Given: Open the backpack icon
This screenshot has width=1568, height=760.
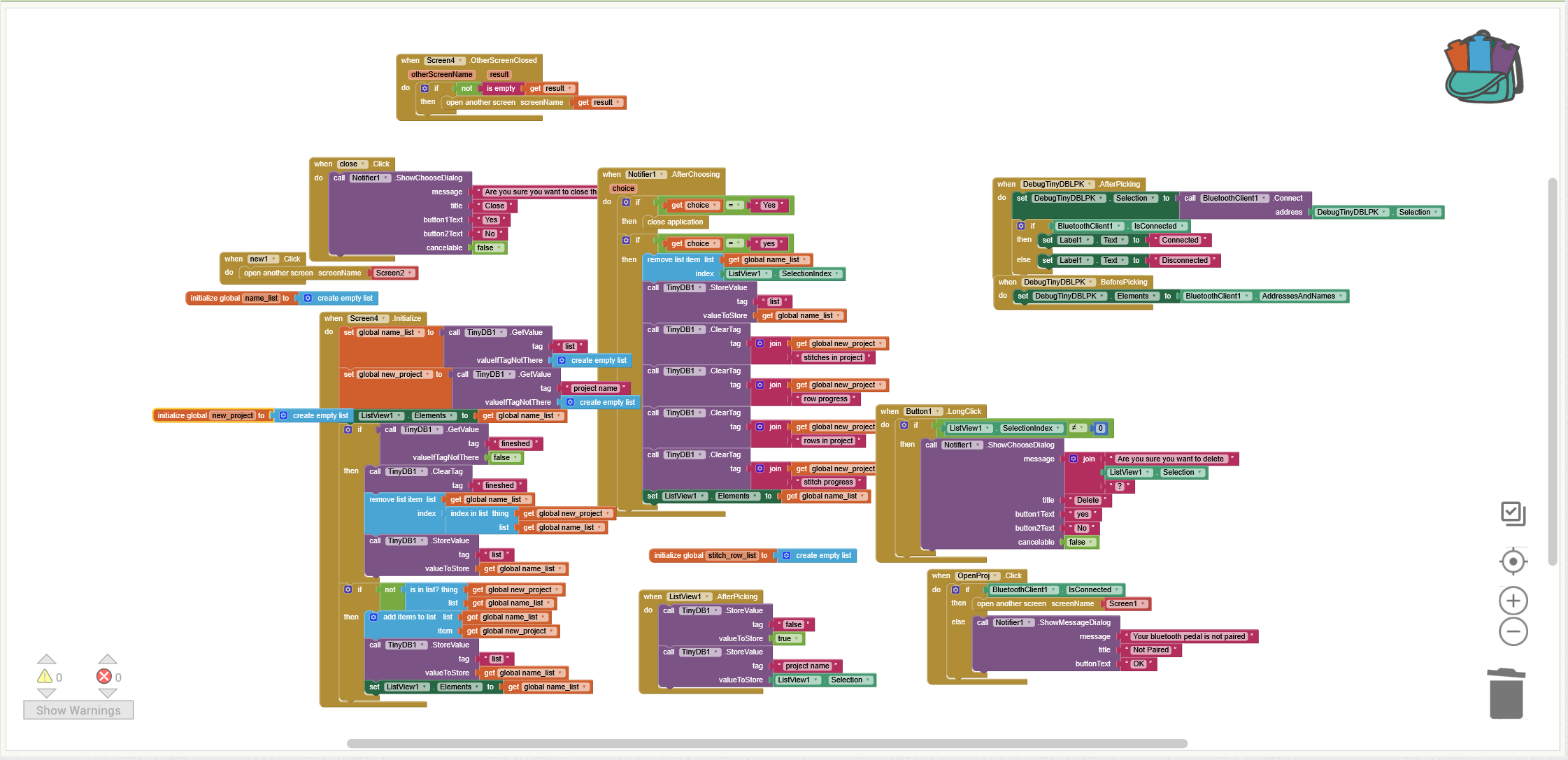Looking at the screenshot, I should click(1483, 68).
